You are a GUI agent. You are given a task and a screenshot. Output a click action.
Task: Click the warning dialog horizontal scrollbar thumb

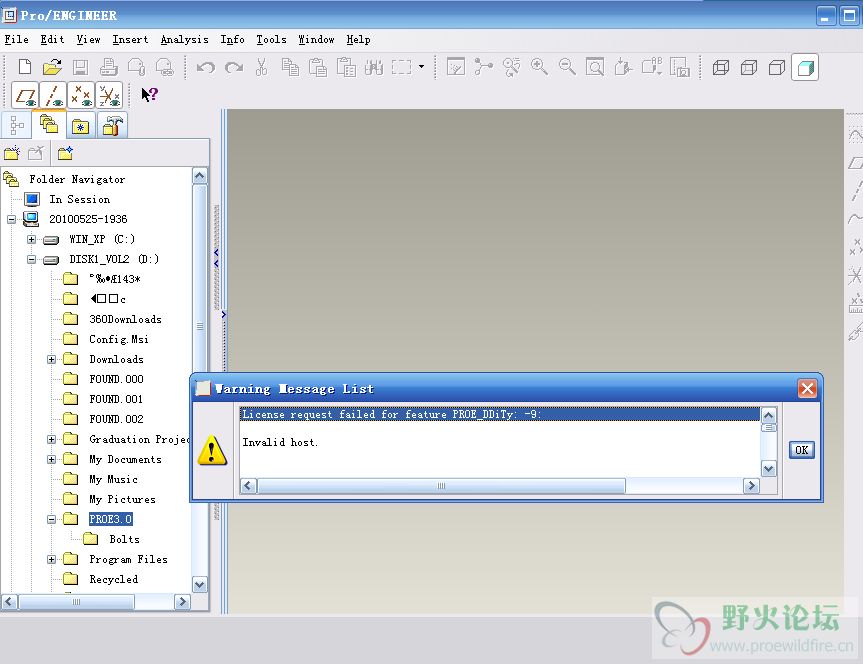point(441,486)
